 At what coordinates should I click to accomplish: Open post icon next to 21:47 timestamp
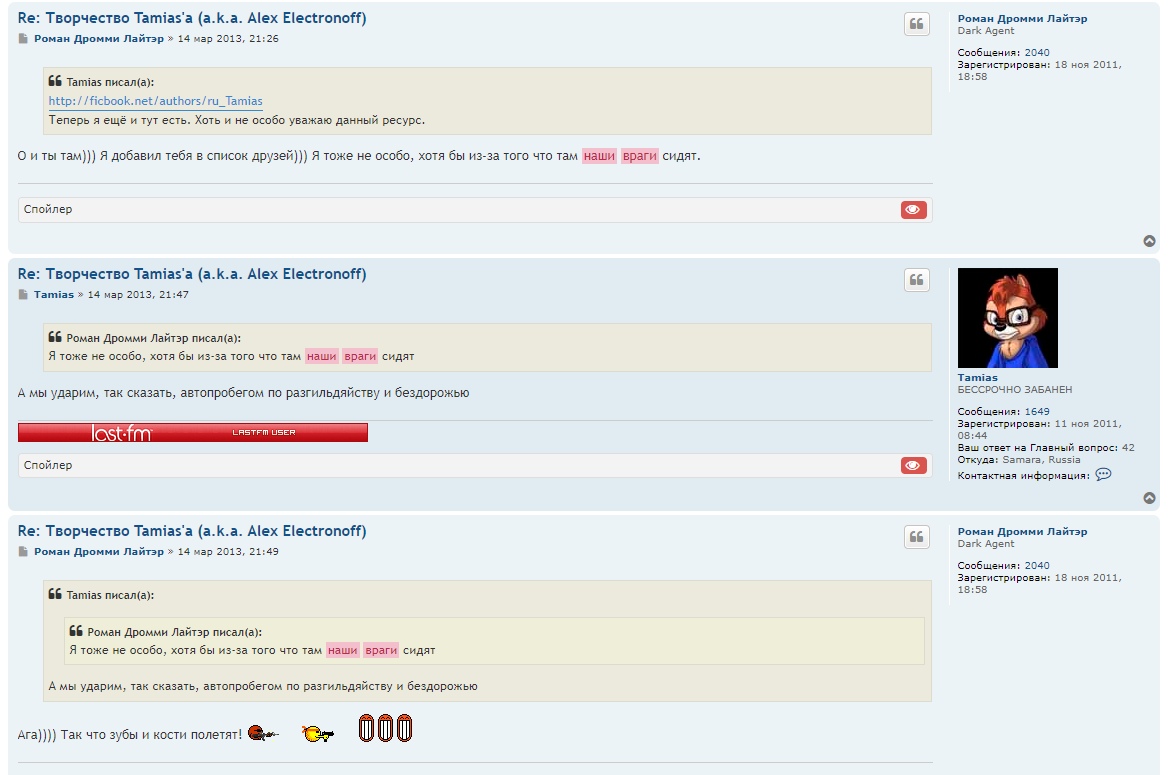pos(23,294)
